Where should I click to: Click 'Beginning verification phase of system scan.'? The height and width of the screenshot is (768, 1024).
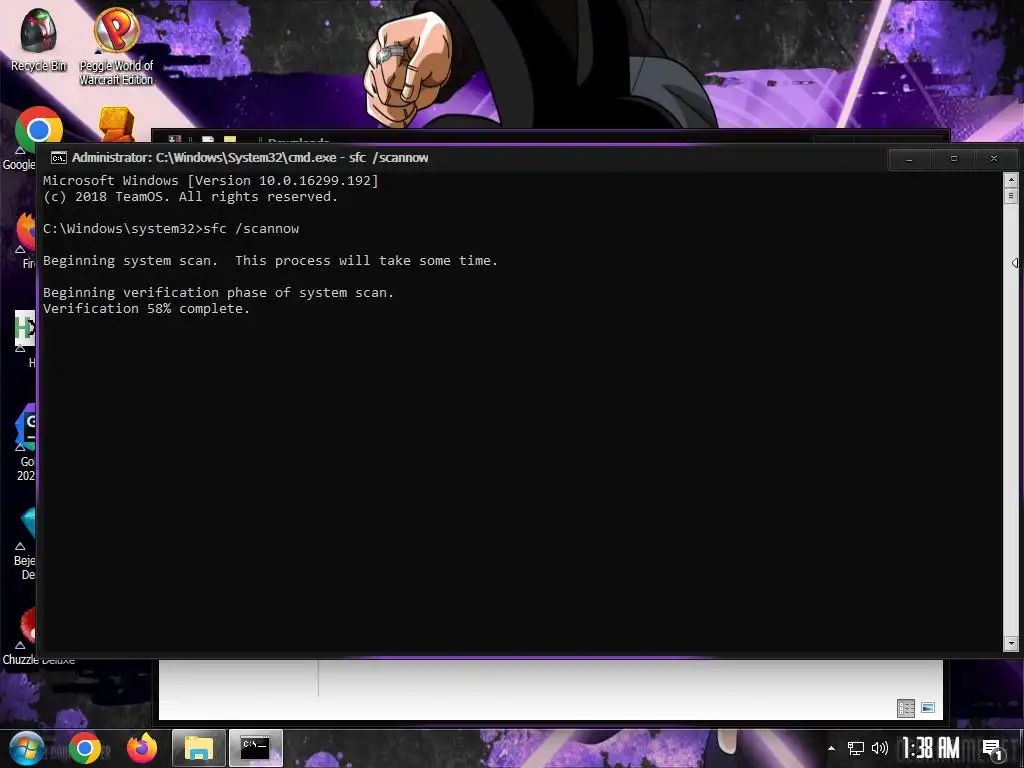pos(219,293)
